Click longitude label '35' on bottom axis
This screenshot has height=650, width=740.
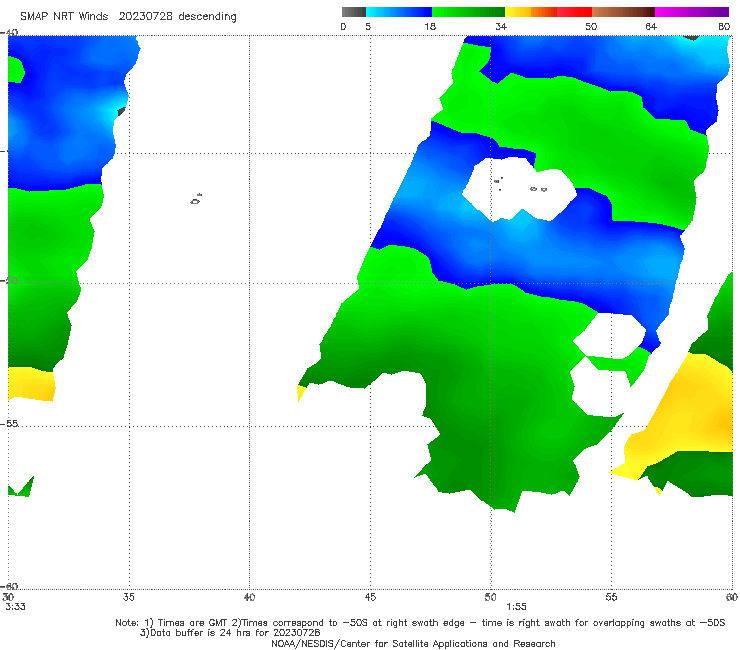[128, 597]
